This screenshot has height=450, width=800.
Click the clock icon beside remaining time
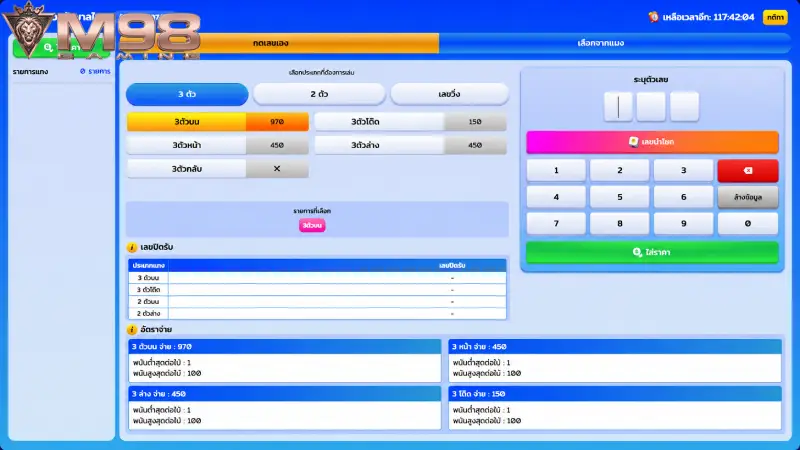(654, 17)
